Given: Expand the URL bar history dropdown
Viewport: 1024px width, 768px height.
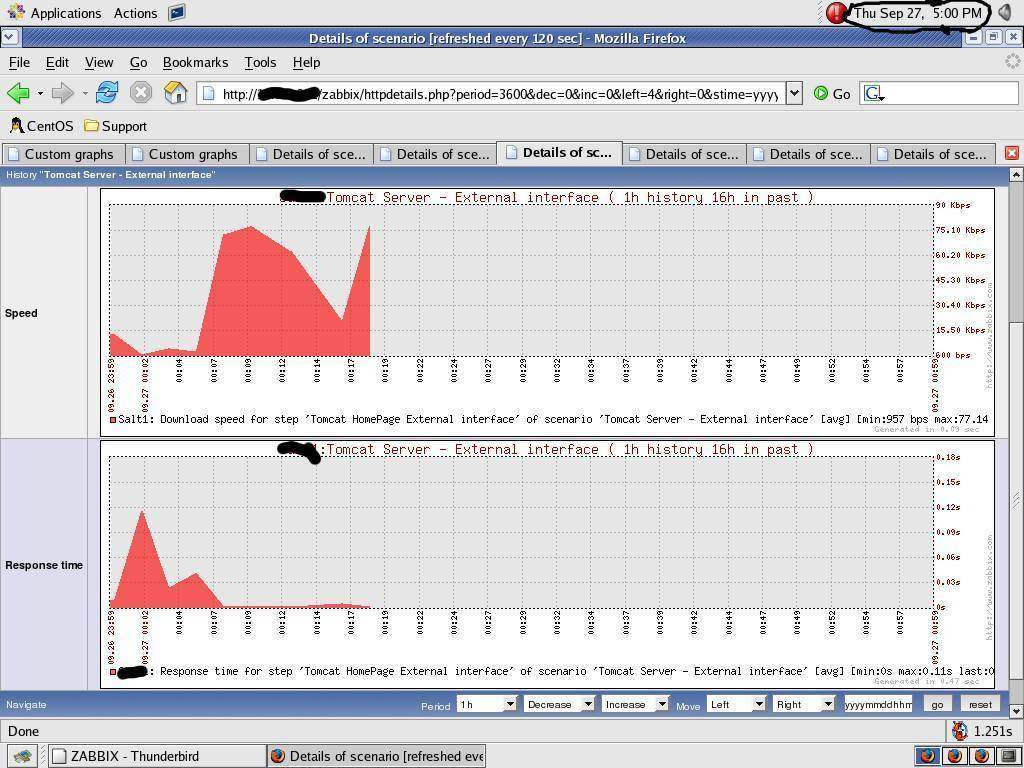Looking at the screenshot, I should pos(793,93).
